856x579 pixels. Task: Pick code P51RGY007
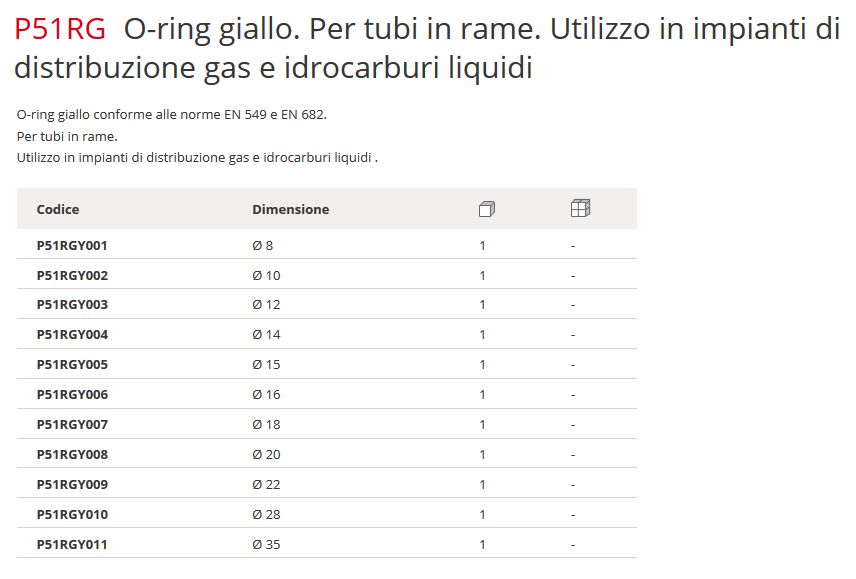coord(72,425)
